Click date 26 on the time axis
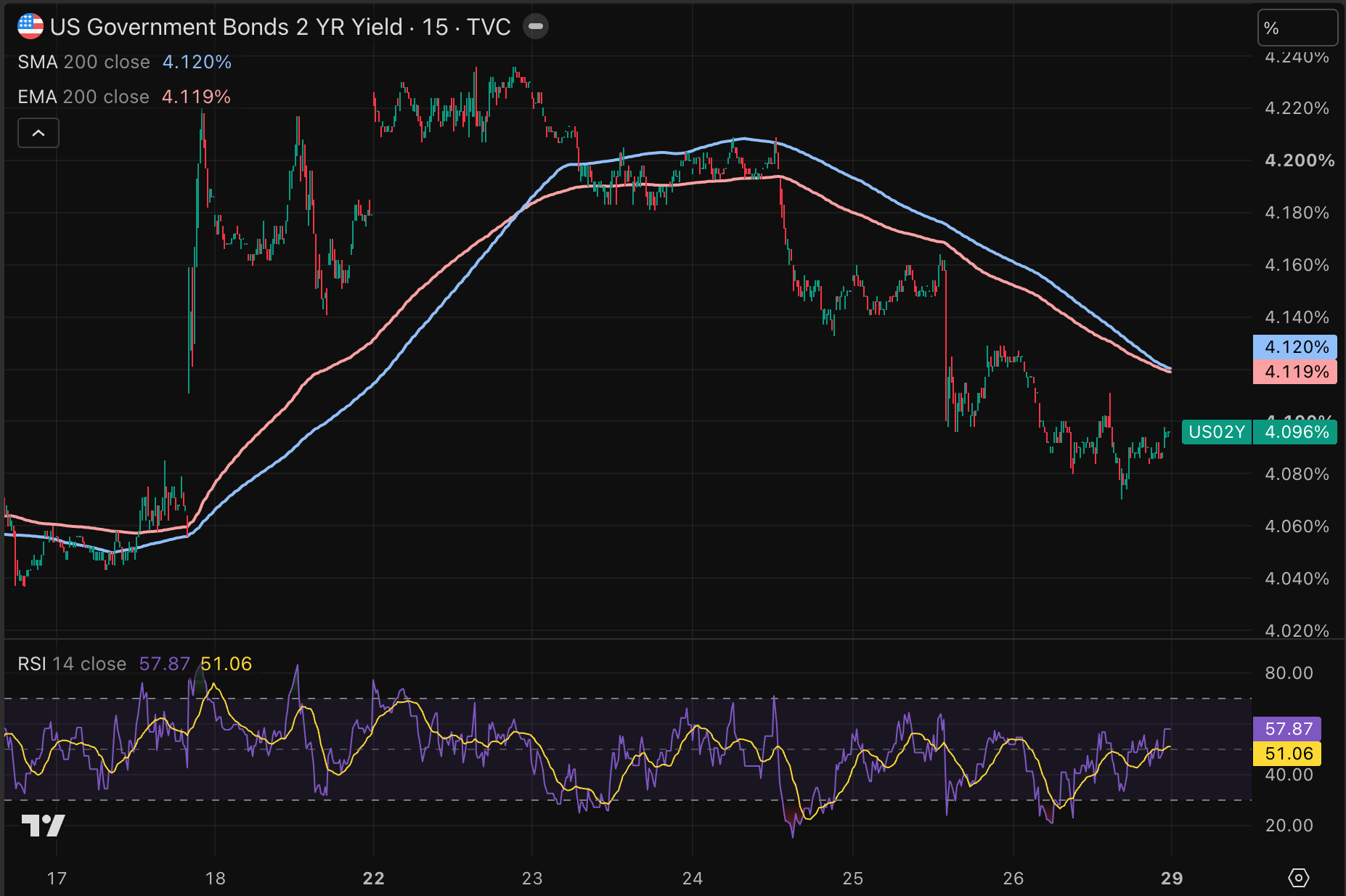 coord(1013,879)
